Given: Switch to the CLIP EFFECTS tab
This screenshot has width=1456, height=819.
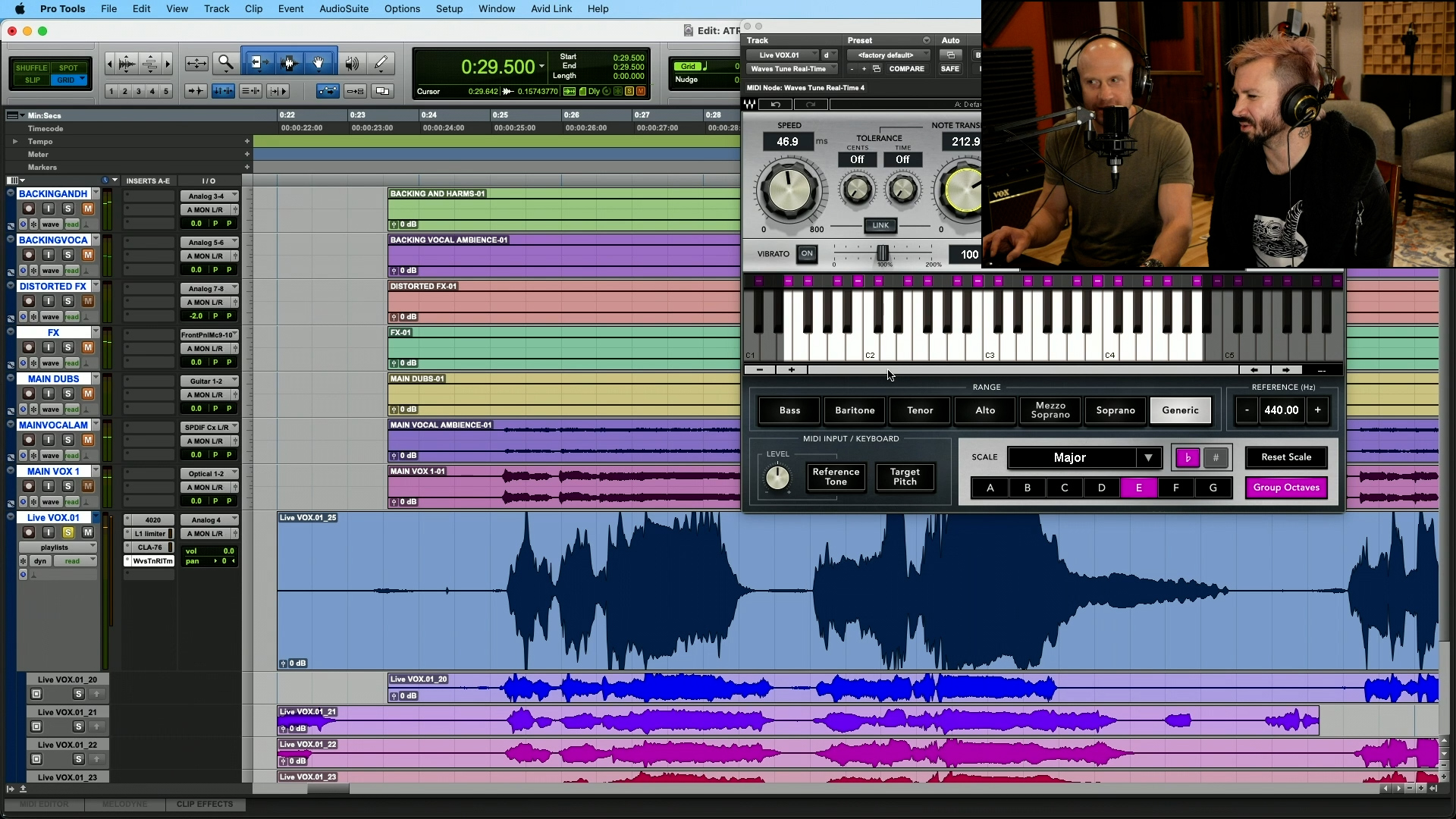Looking at the screenshot, I should [x=205, y=804].
